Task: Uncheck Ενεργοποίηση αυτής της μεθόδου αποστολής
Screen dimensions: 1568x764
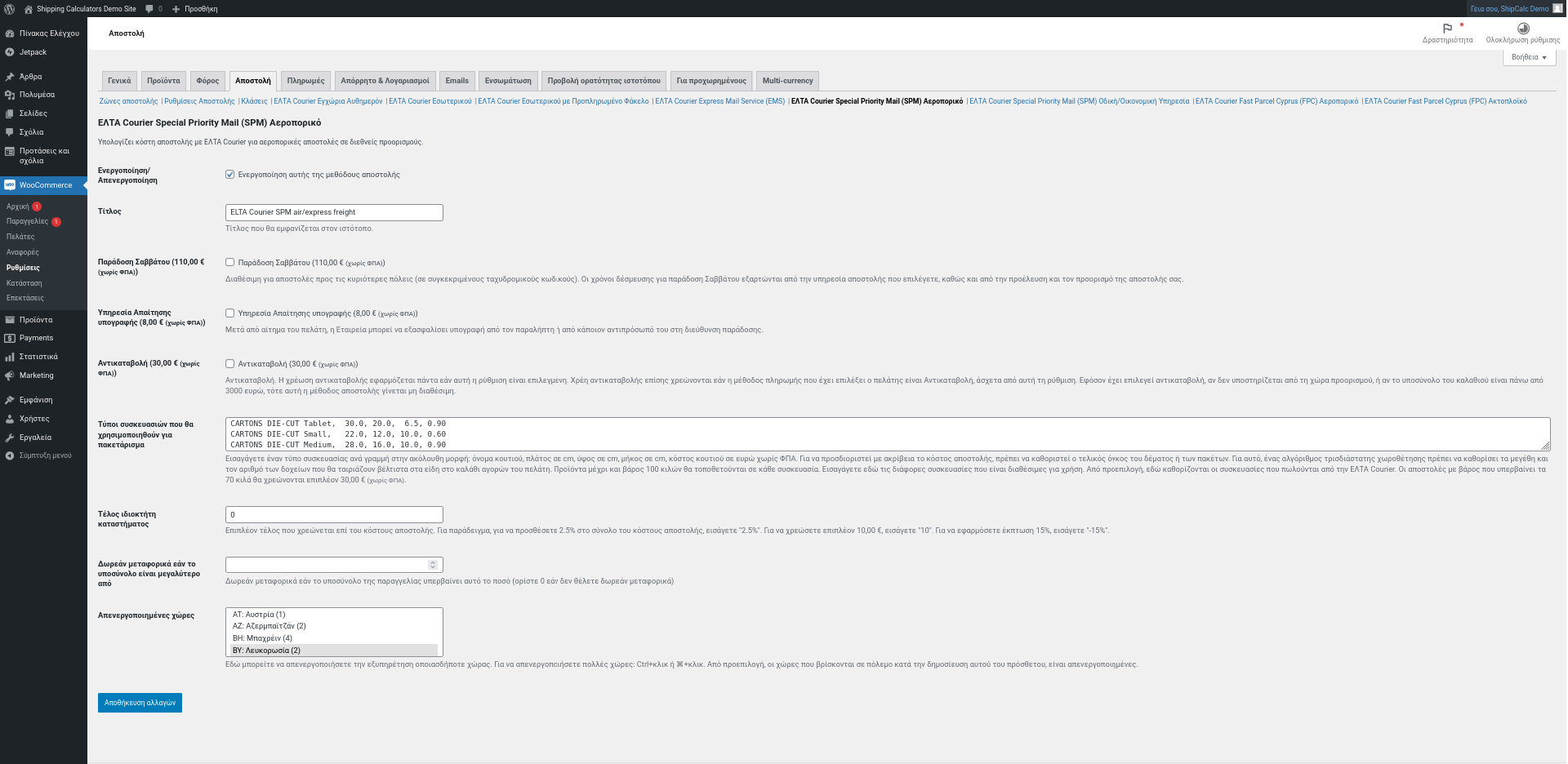Action: pos(230,175)
